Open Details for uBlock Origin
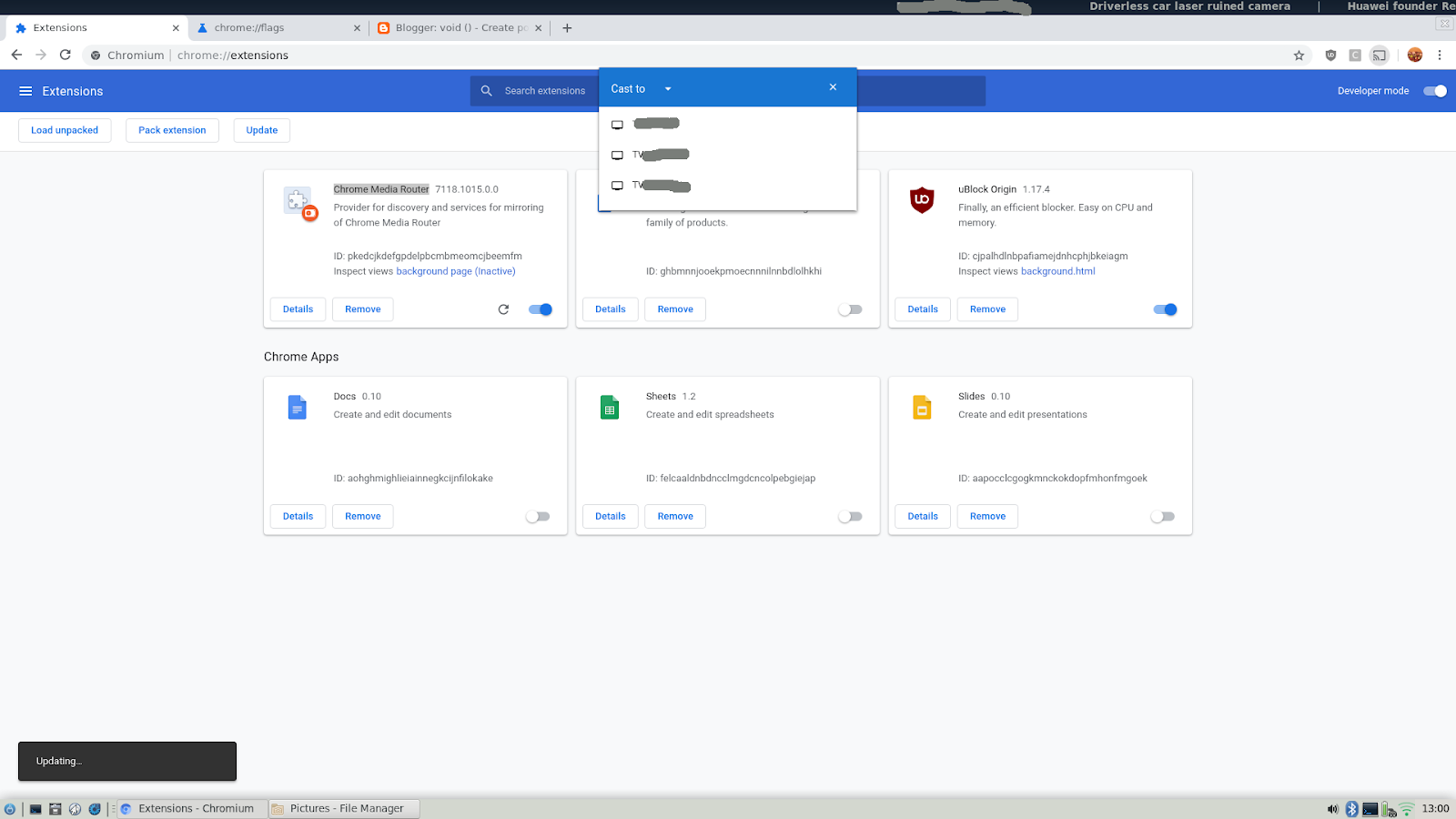Viewport: 1456px width, 819px height. click(x=923, y=309)
